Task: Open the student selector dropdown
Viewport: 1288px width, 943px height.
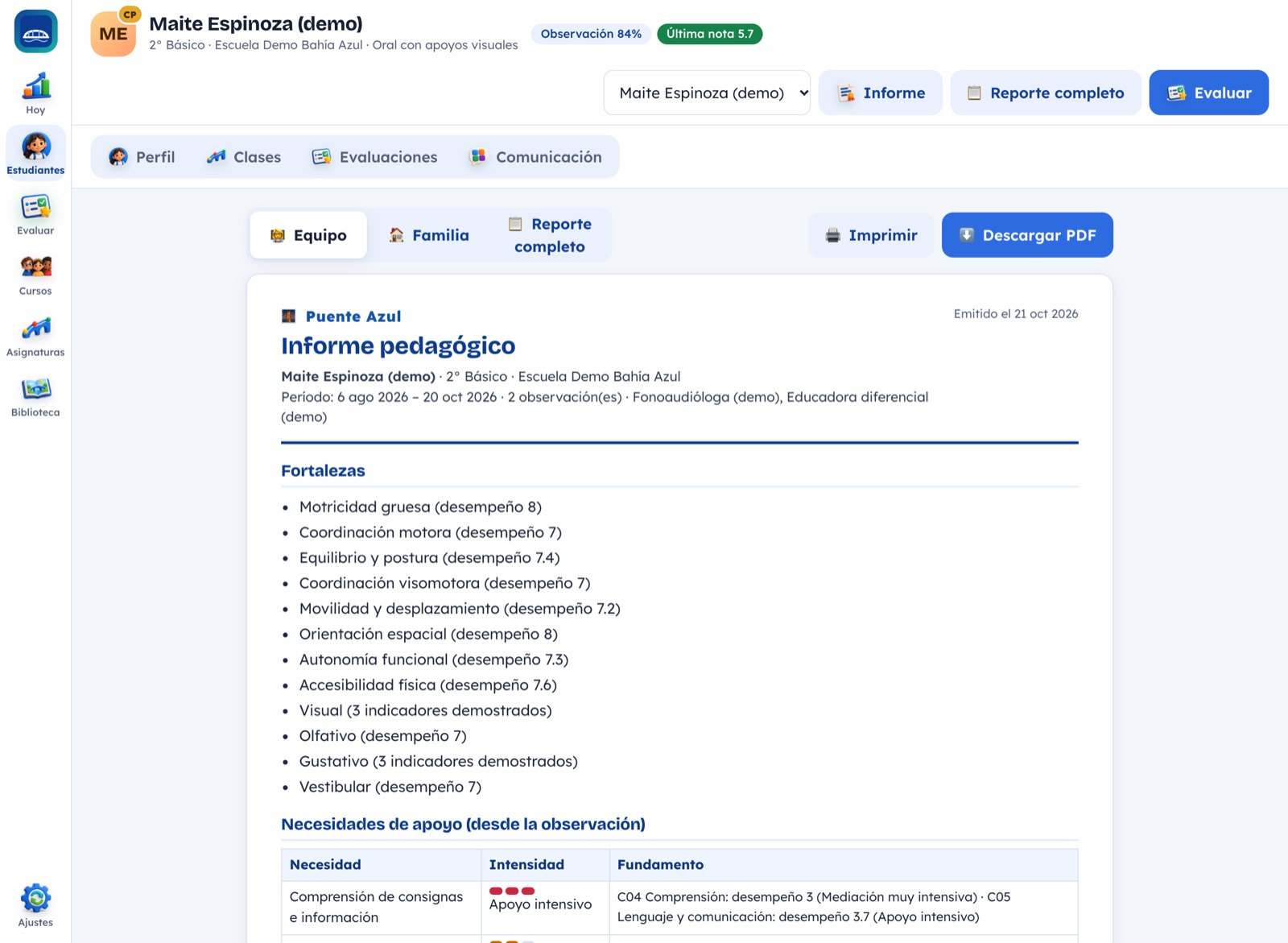Action: click(707, 93)
